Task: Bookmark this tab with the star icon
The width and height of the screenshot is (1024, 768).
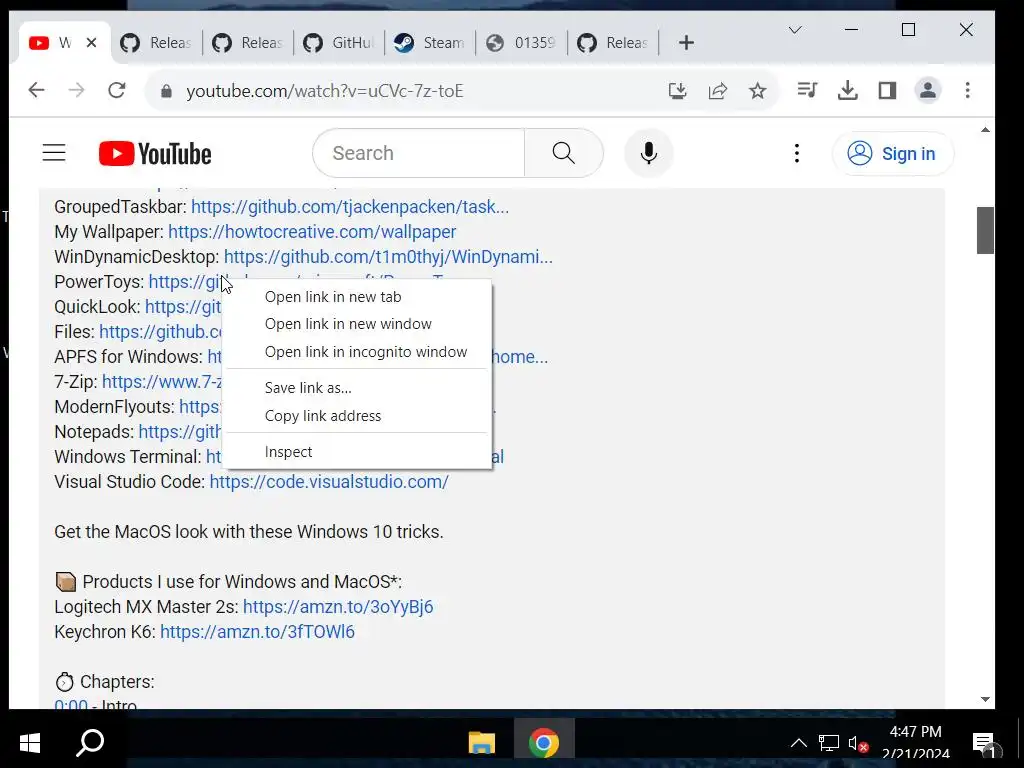Action: click(x=758, y=91)
